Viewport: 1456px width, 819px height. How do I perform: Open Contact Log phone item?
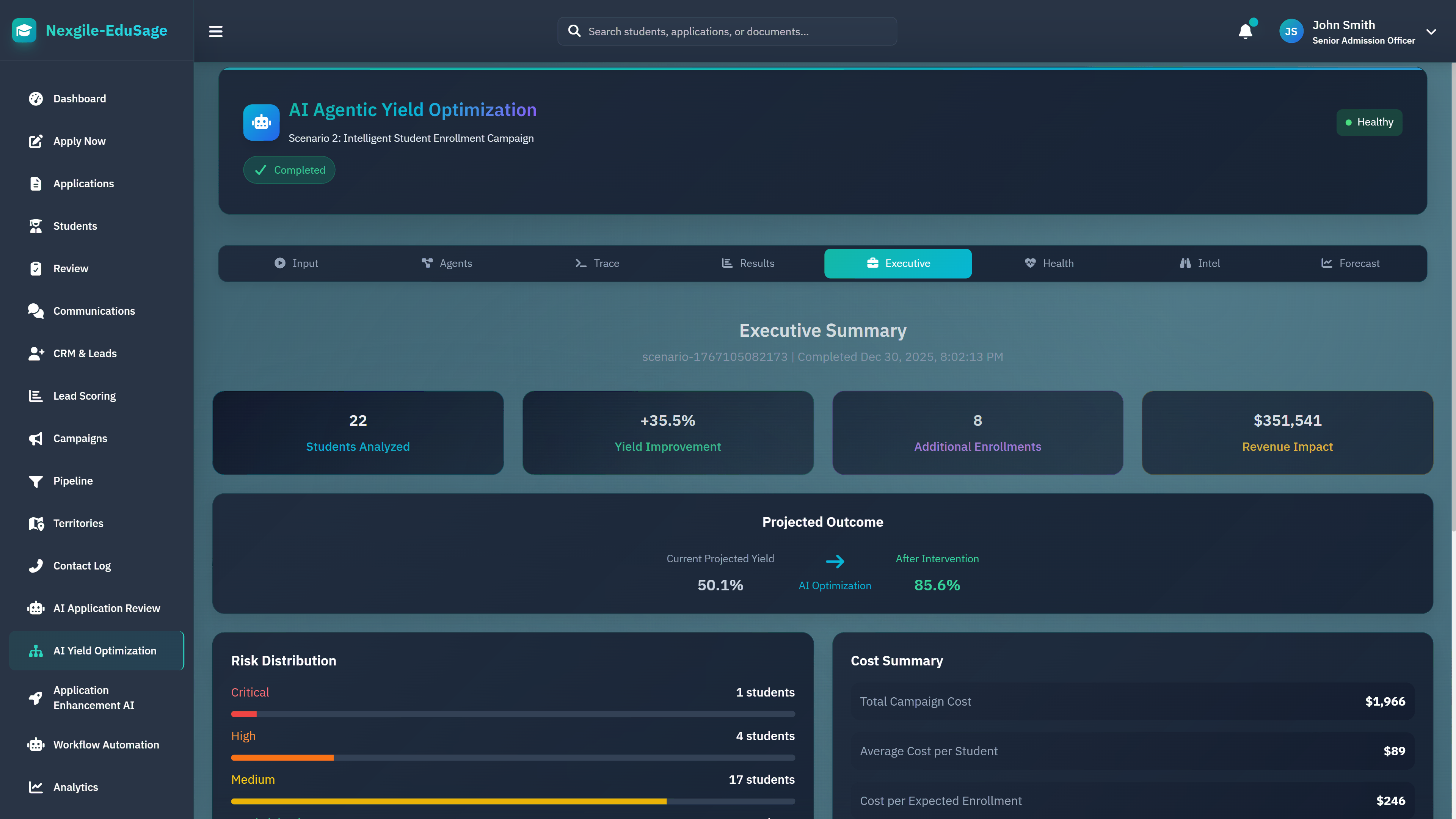coord(82,566)
